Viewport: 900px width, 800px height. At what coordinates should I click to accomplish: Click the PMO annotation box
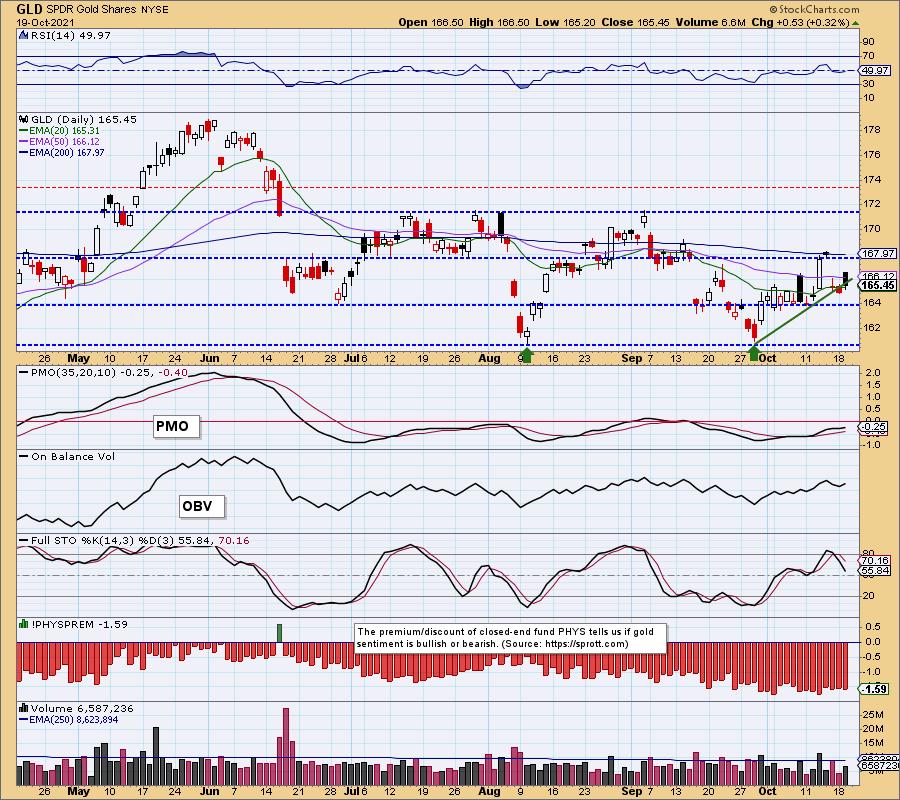pyautogui.click(x=177, y=426)
